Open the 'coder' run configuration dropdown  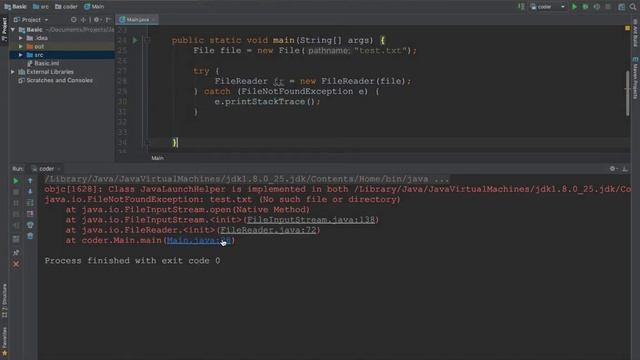point(548,7)
